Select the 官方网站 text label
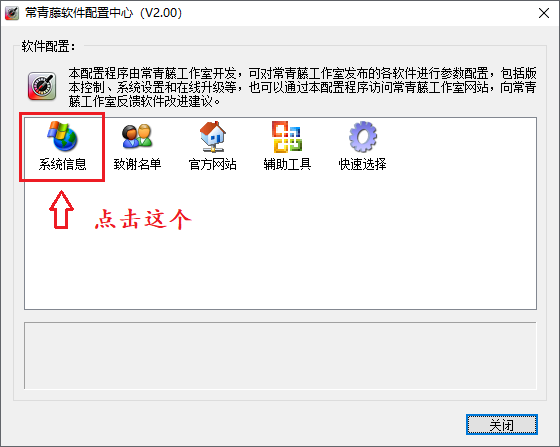560x447 pixels. coord(212,164)
